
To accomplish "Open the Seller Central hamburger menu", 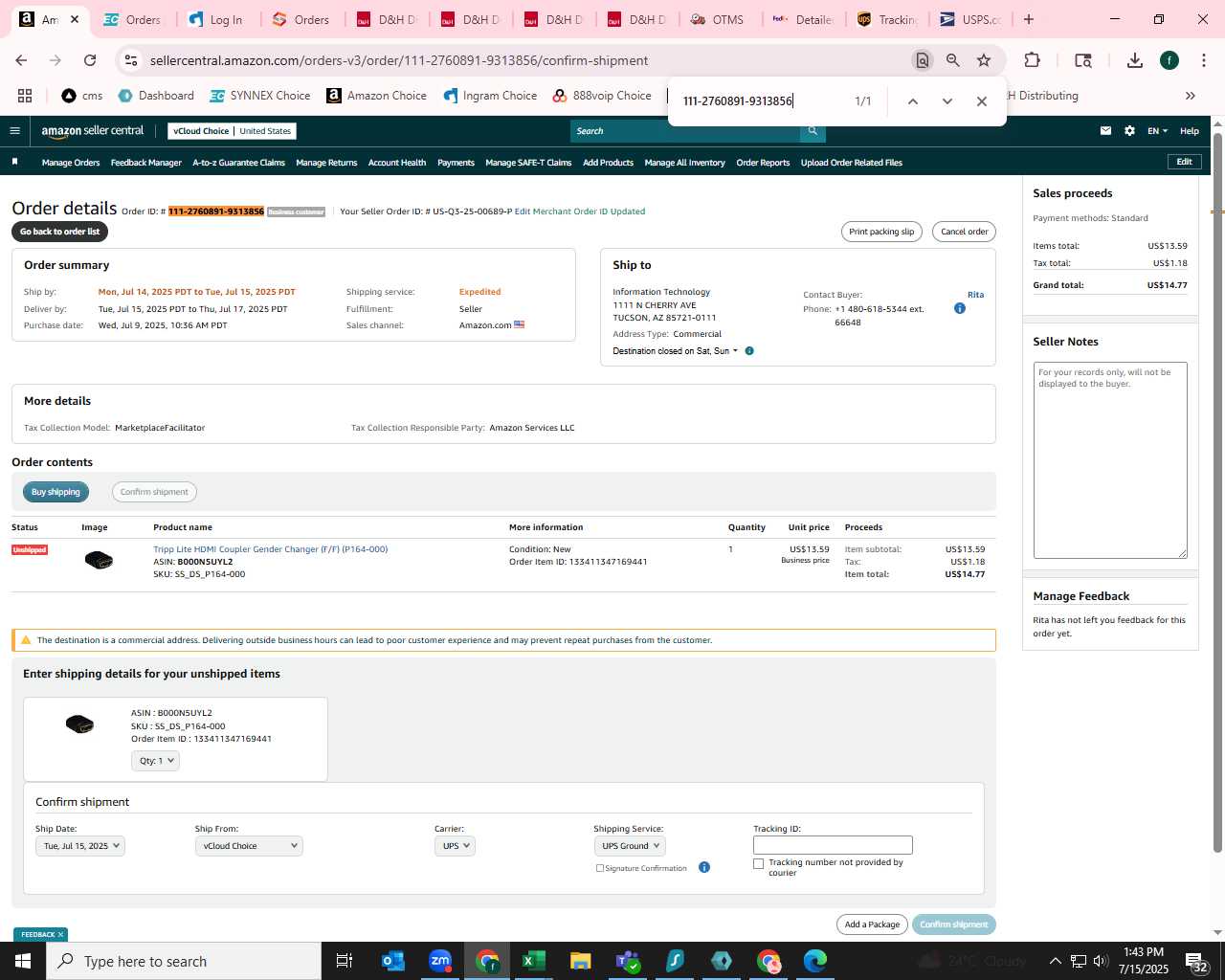I will click(14, 131).
